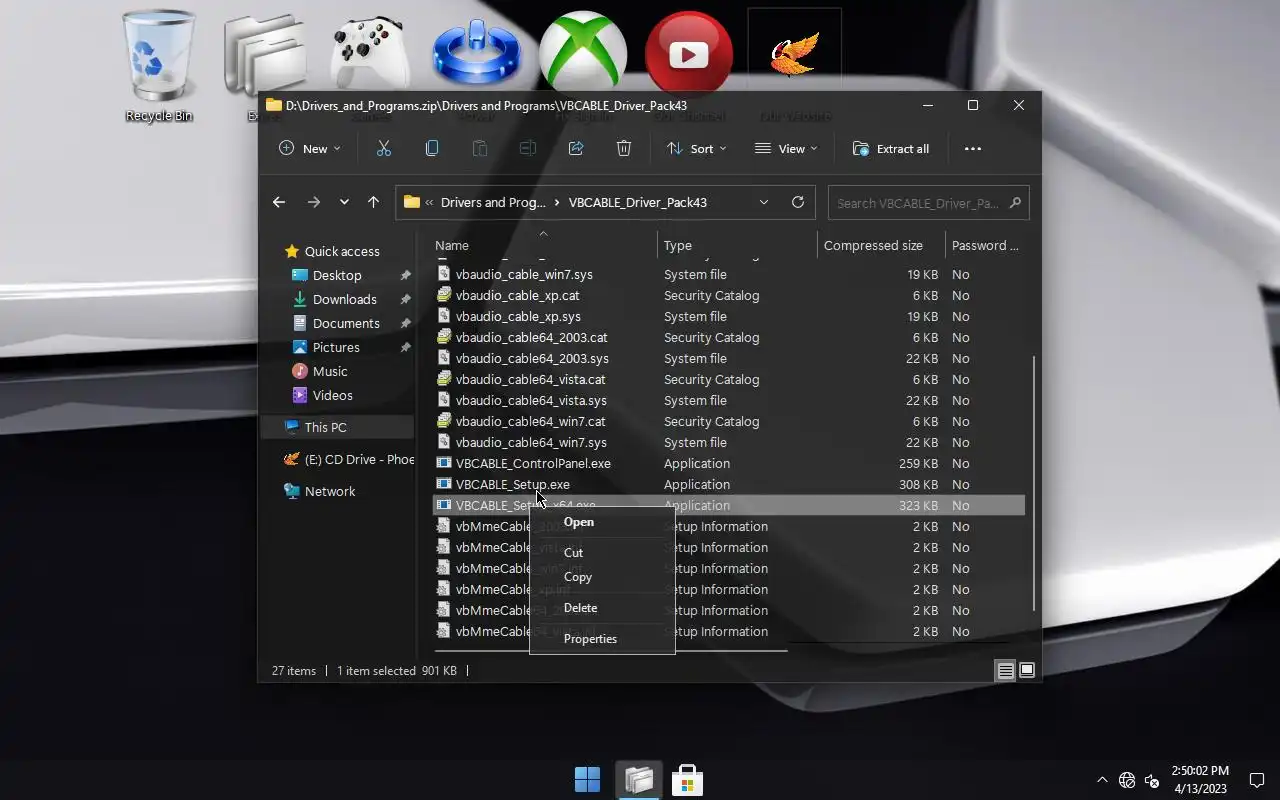Open Recycle Bin on desktop

159,68
